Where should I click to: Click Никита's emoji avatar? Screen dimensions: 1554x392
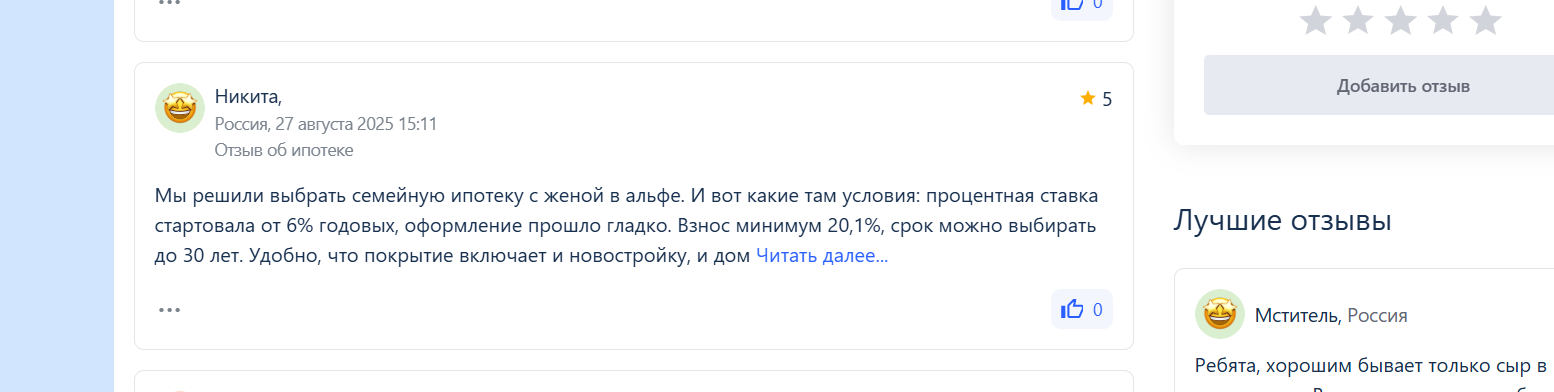coord(180,108)
